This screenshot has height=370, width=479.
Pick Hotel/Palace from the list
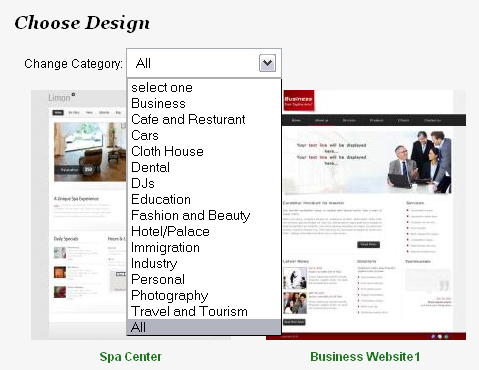click(x=204, y=232)
